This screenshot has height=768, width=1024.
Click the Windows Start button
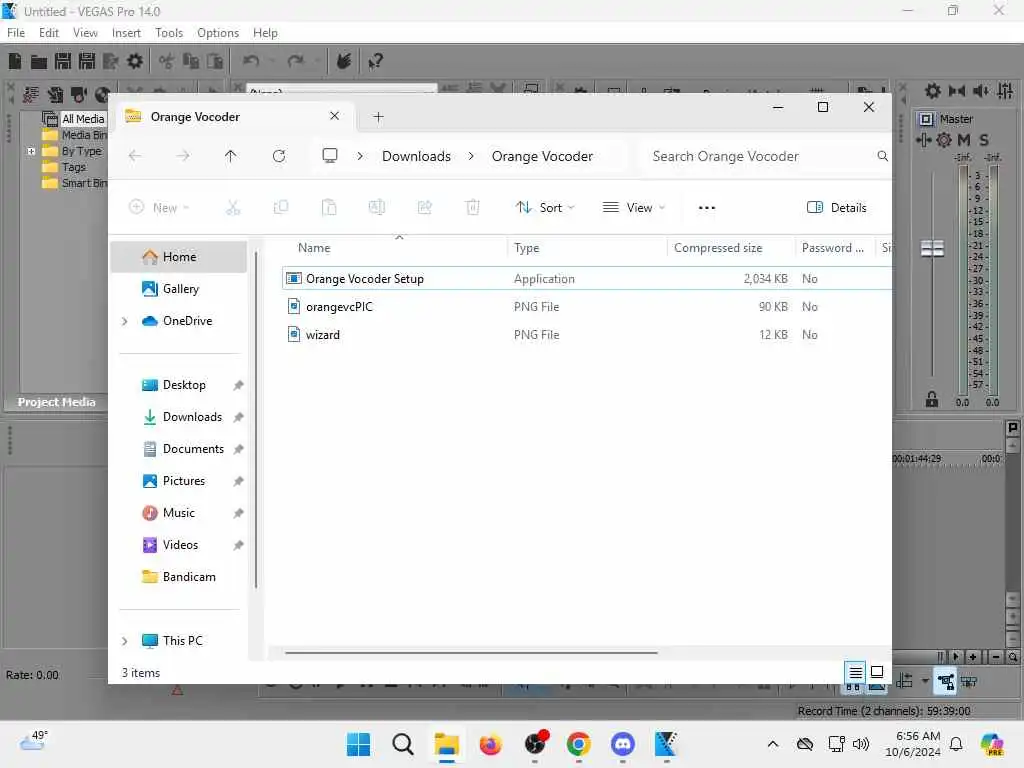359,744
